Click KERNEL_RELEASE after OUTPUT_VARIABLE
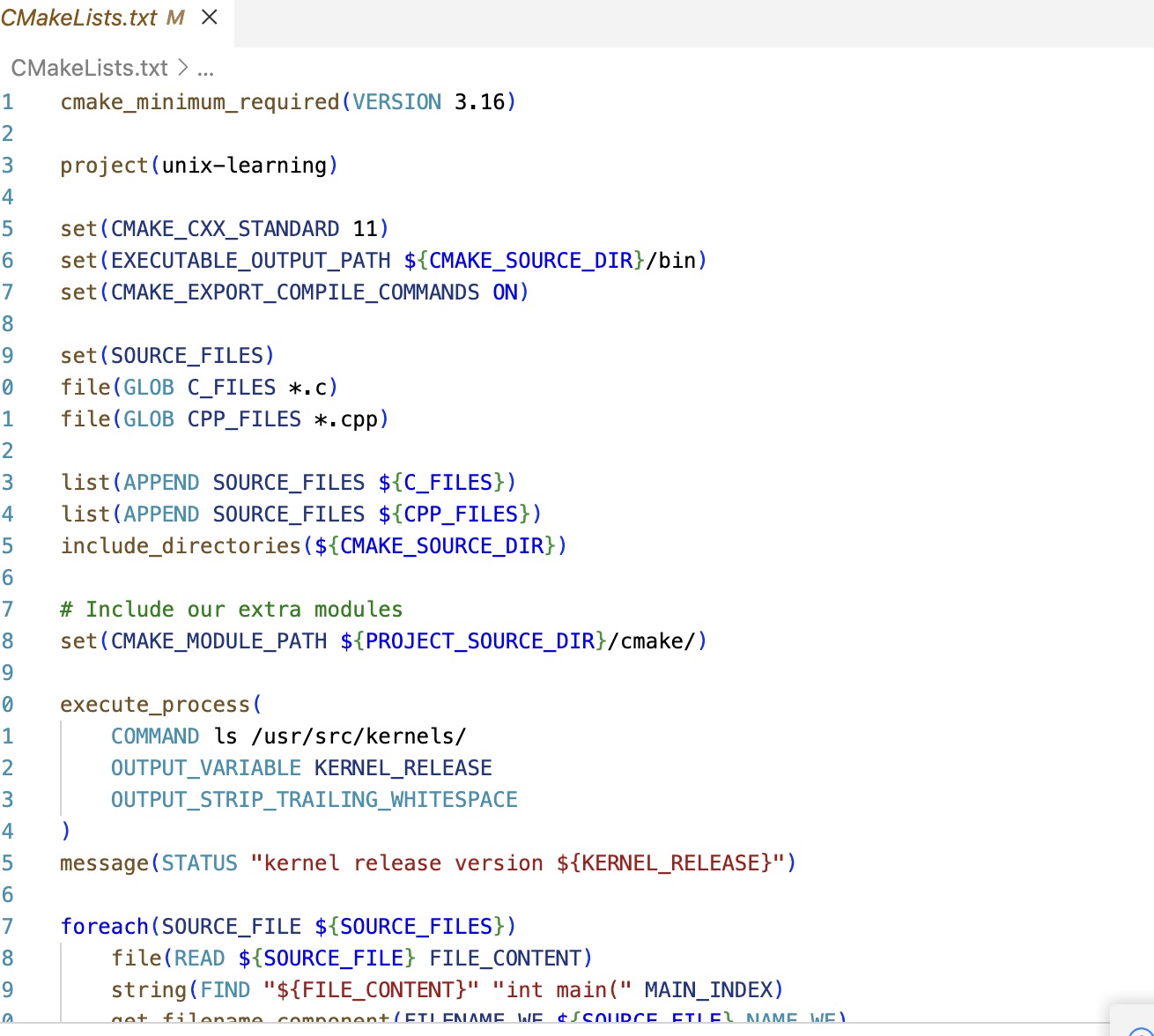The height and width of the screenshot is (1036, 1154). 403,768
